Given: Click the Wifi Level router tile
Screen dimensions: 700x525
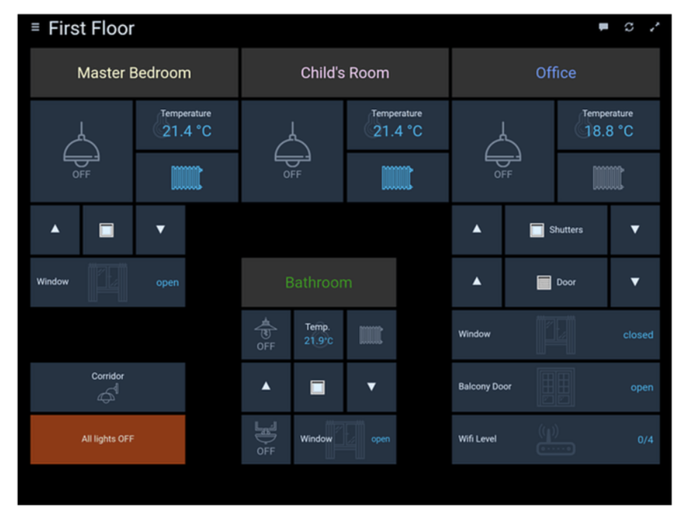Looking at the screenshot, I should (x=555, y=439).
